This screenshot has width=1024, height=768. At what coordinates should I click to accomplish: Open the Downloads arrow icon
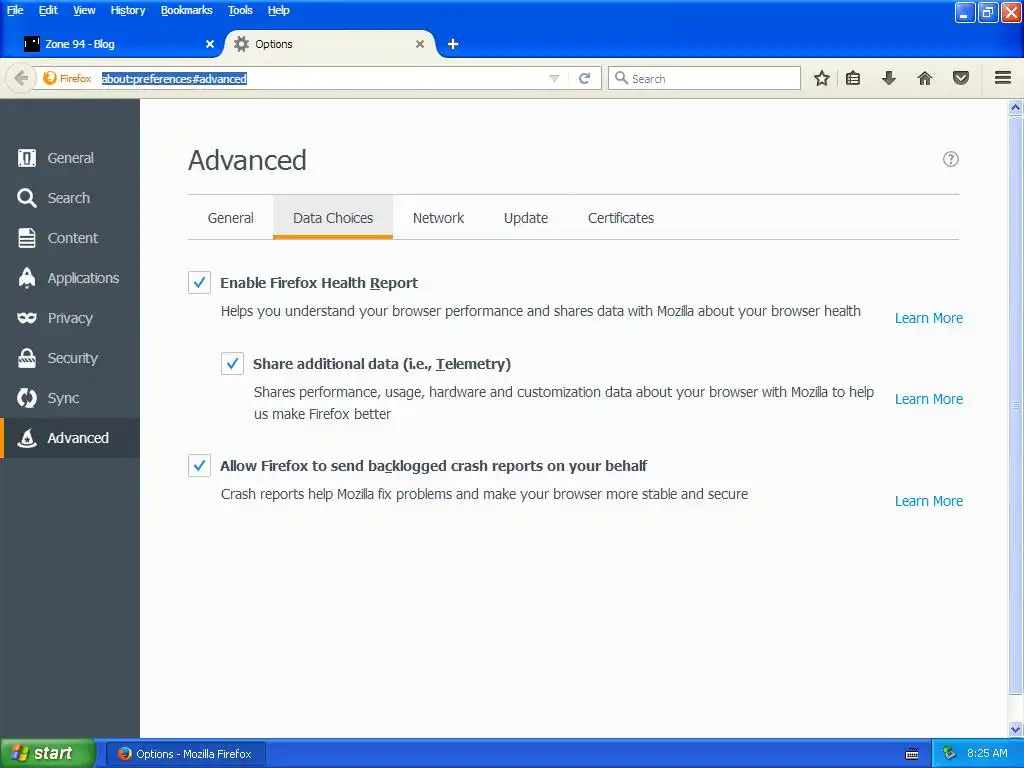(888, 78)
